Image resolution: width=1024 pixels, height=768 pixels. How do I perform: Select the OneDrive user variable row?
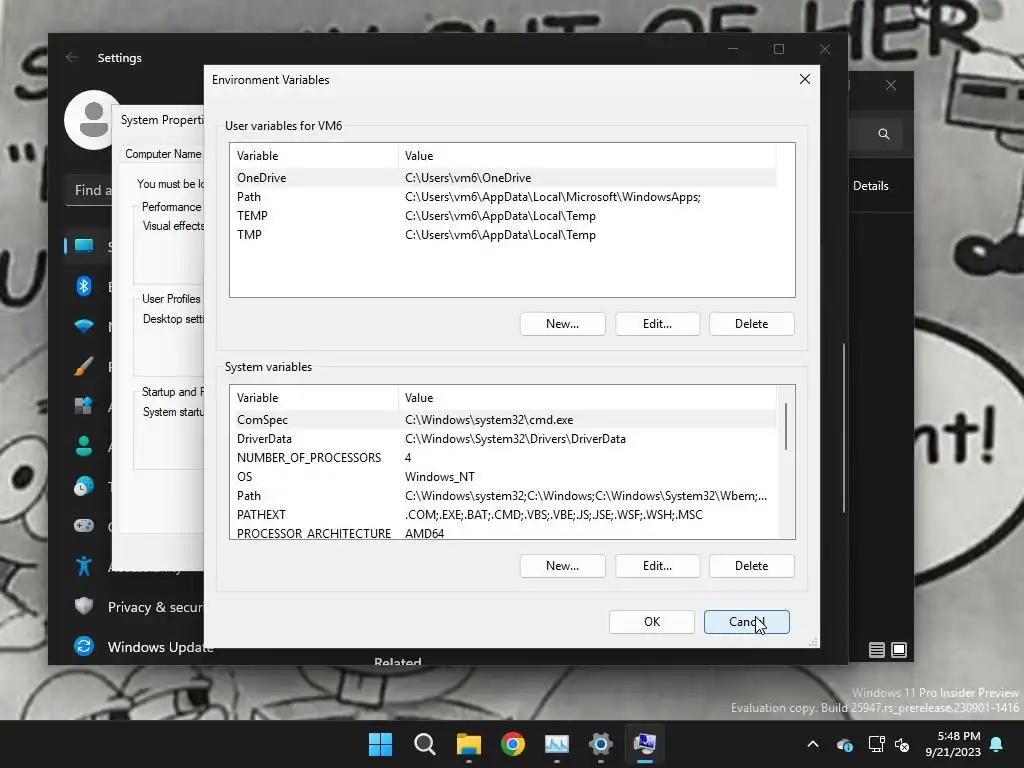point(504,178)
